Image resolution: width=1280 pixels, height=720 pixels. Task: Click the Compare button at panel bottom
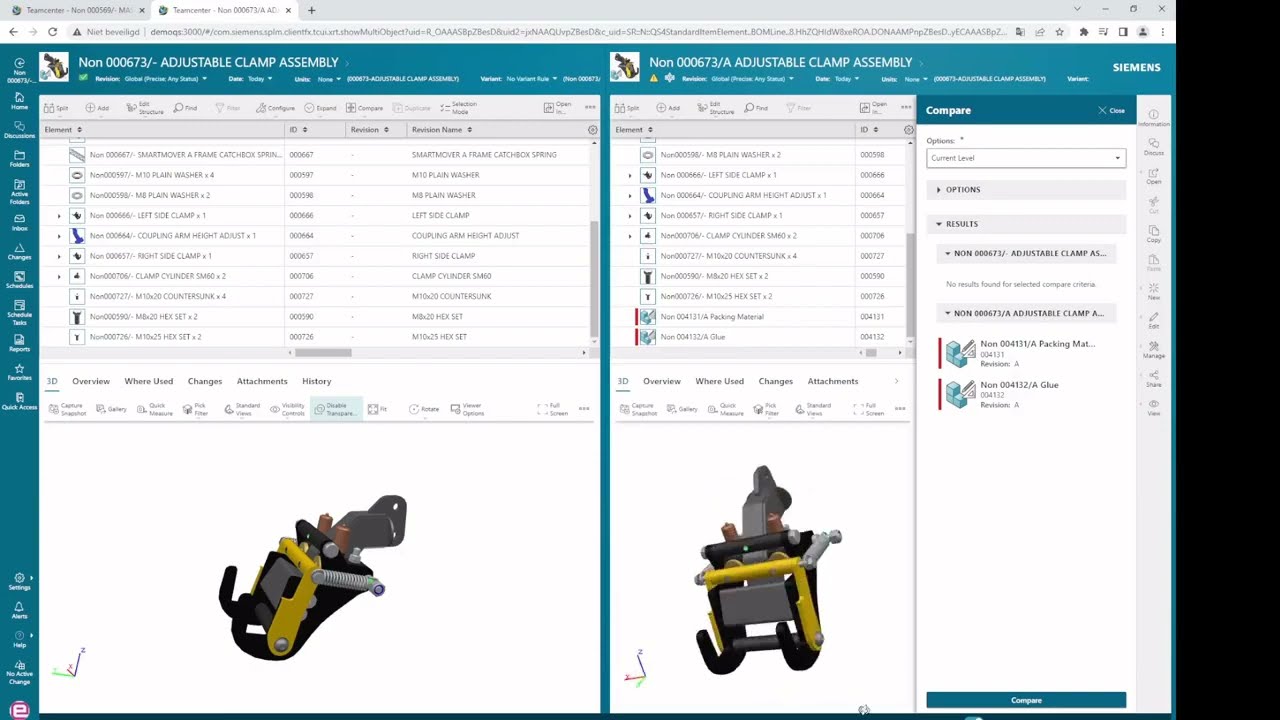click(x=1026, y=700)
